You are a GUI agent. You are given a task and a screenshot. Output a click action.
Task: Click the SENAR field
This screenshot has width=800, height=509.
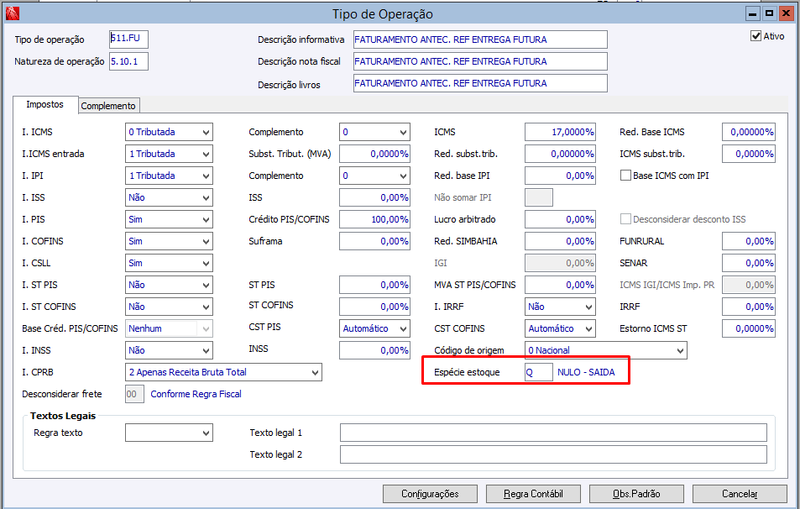coord(748,263)
